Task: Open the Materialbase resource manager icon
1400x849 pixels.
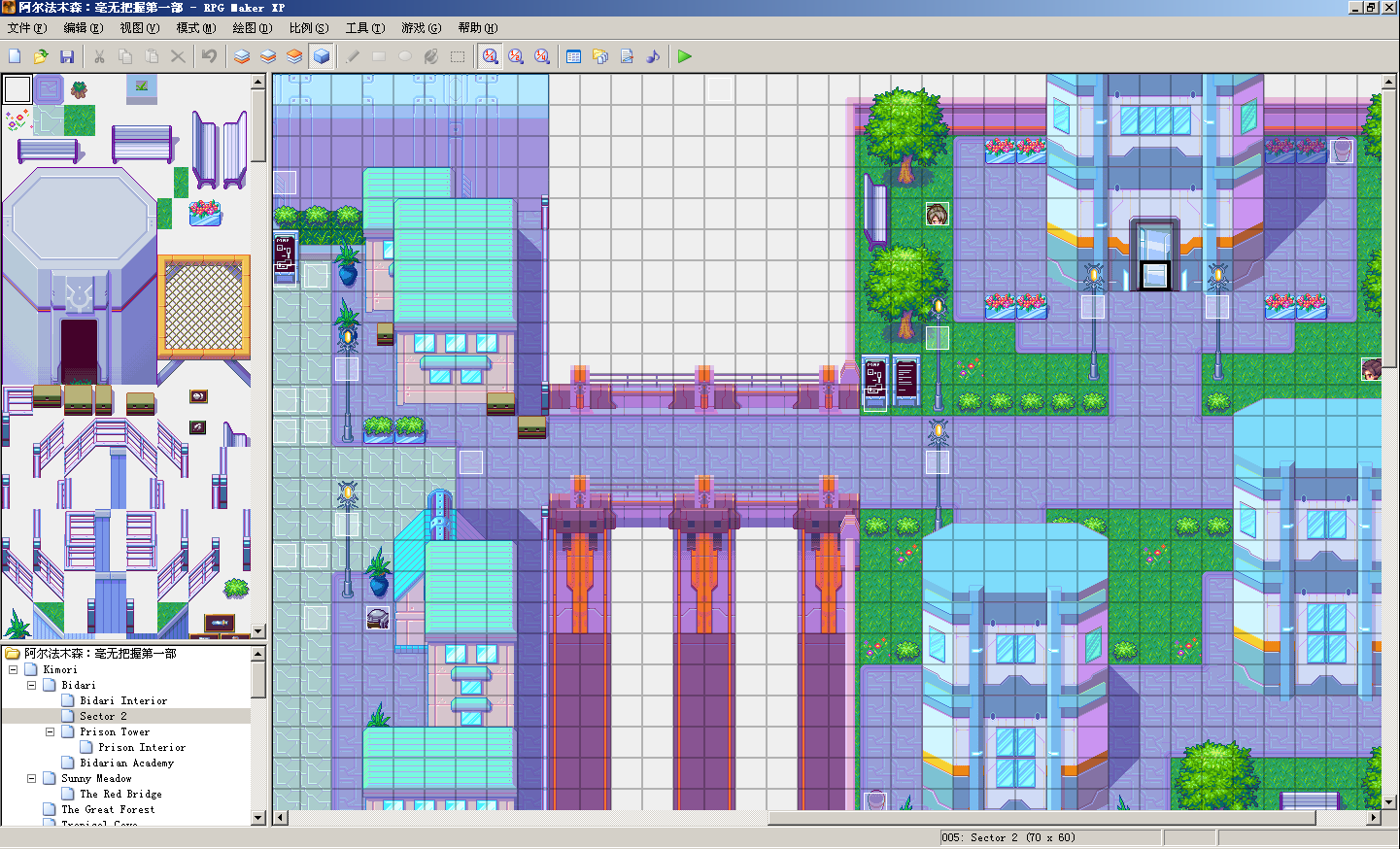Action: pos(600,56)
